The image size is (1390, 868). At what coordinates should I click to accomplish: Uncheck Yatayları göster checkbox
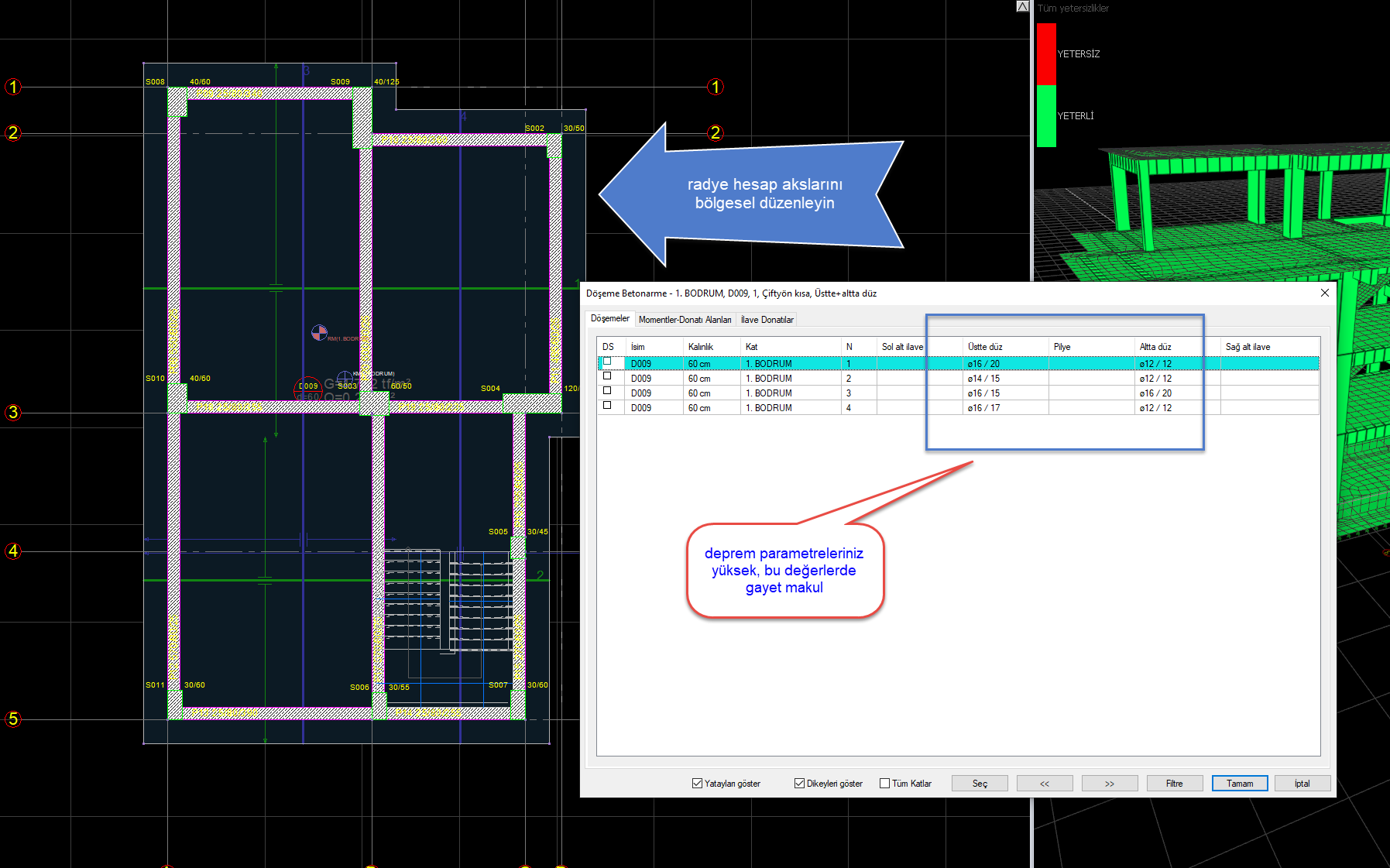click(697, 784)
